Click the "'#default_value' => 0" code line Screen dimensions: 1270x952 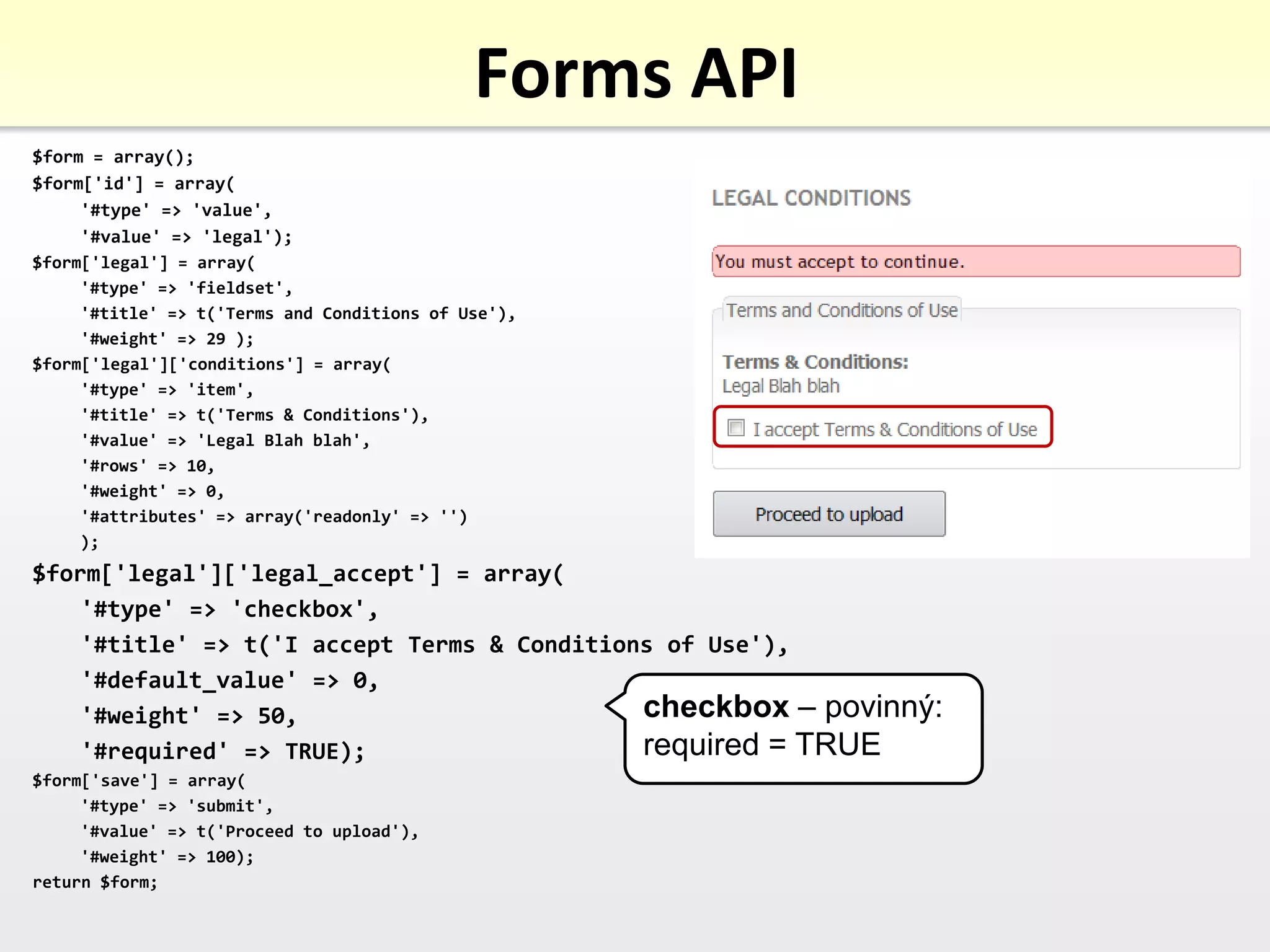tap(229, 680)
